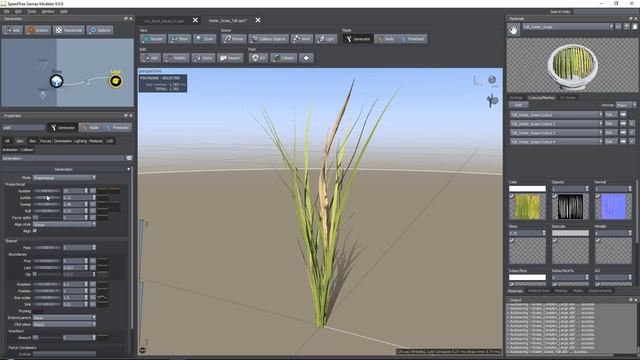Screen dimensions: 640x360
Task: Open the Window menu
Action: [48, 11]
